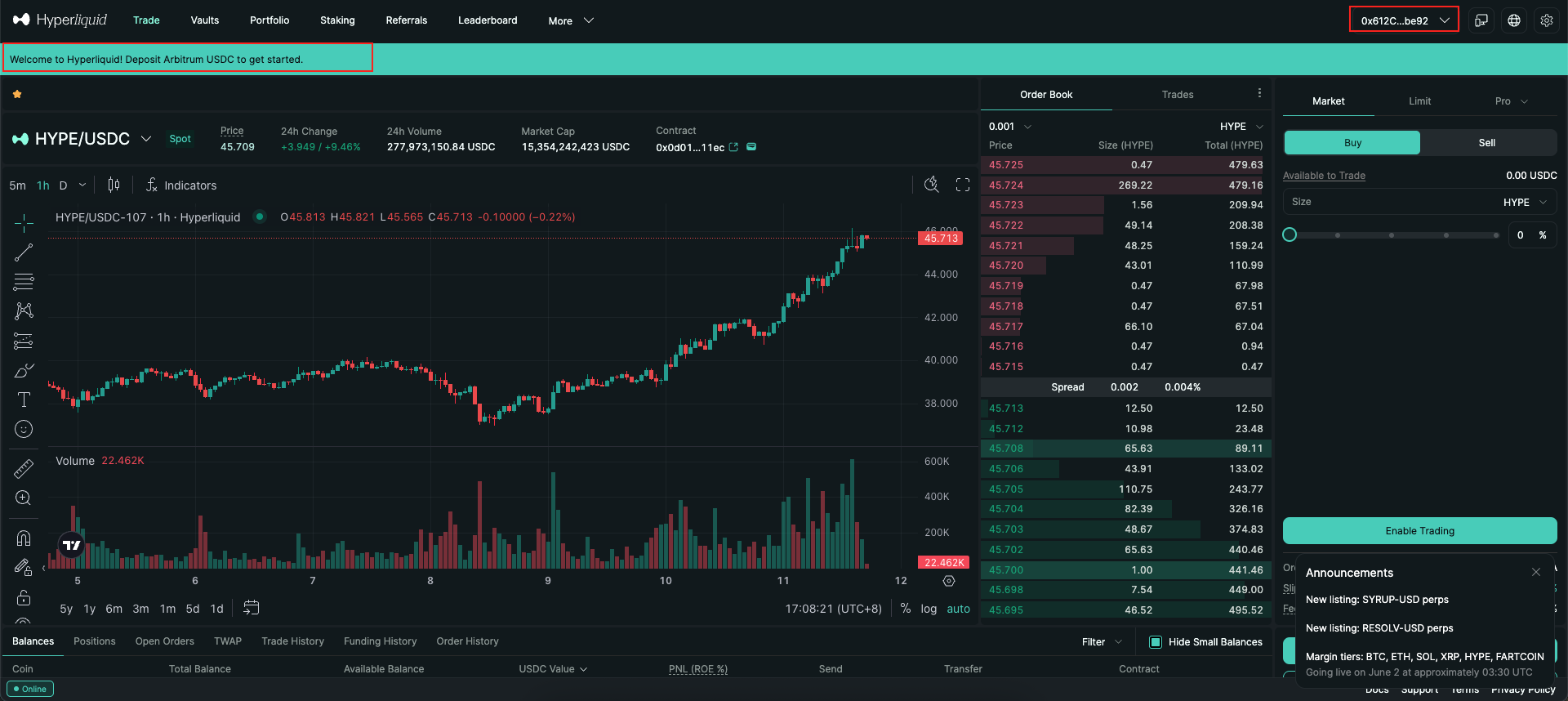Expand the additional chart intervals chevron
The height and width of the screenshot is (701, 1568).
pos(82,185)
